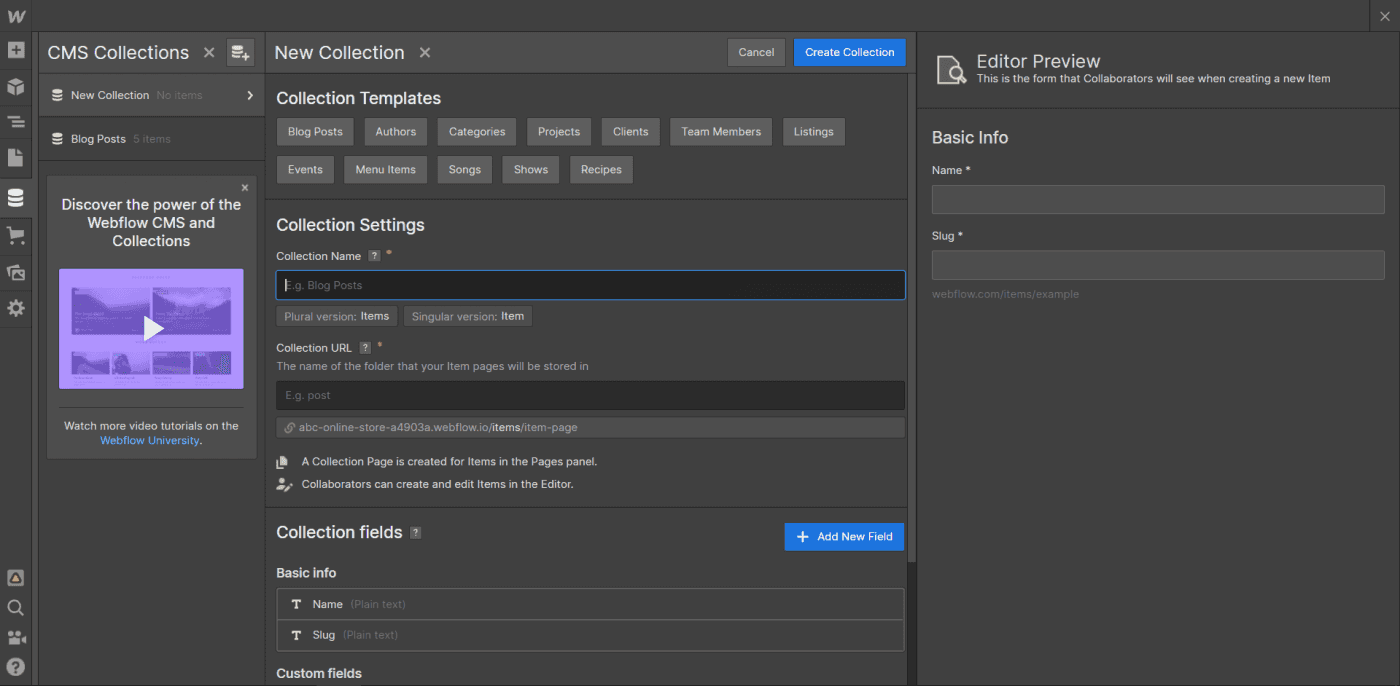The width and height of the screenshot is (1400, 686).
Task: Select the Name plain text field row
Action: tap(590, 604)
